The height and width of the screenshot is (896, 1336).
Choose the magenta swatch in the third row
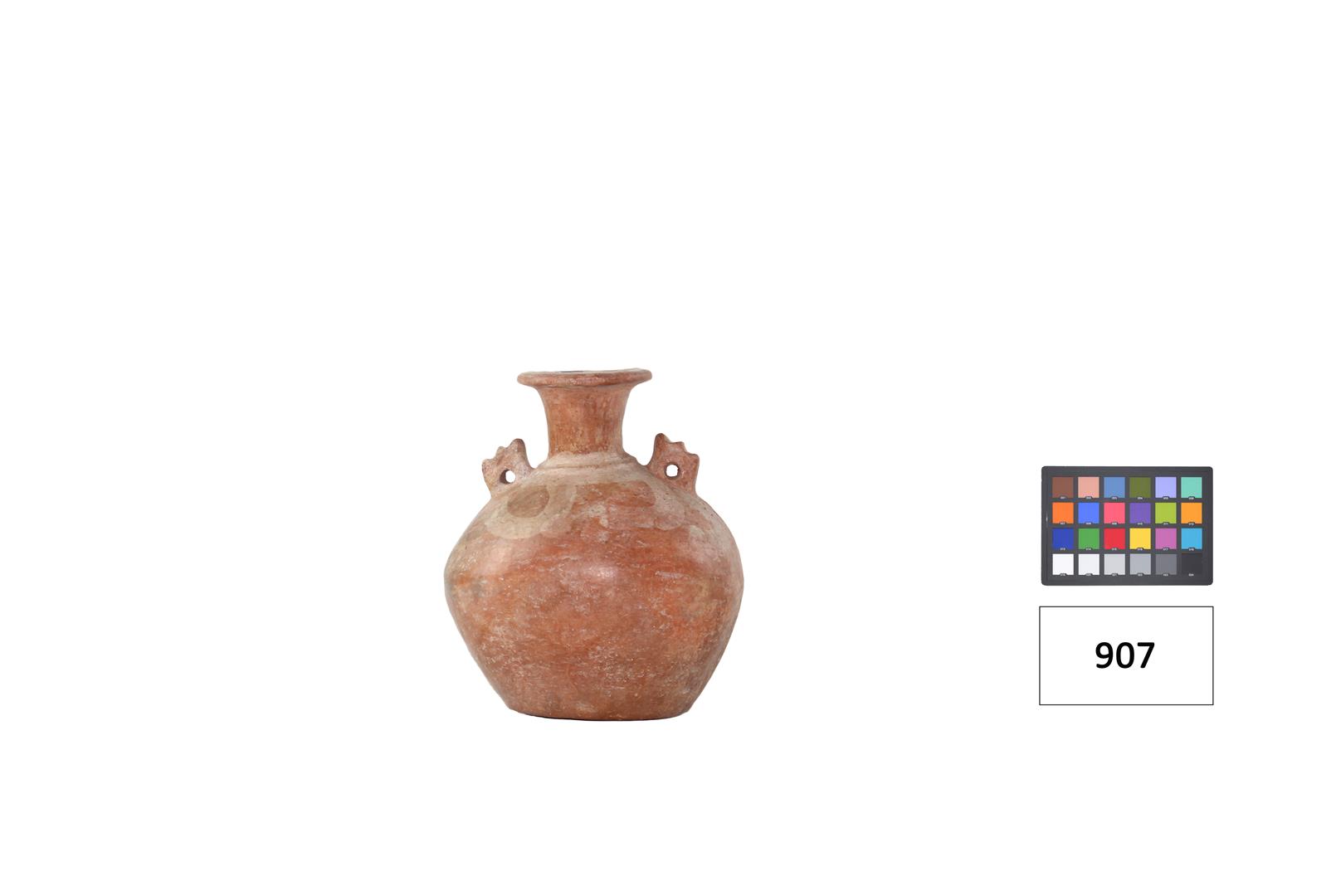(1166, 538)
